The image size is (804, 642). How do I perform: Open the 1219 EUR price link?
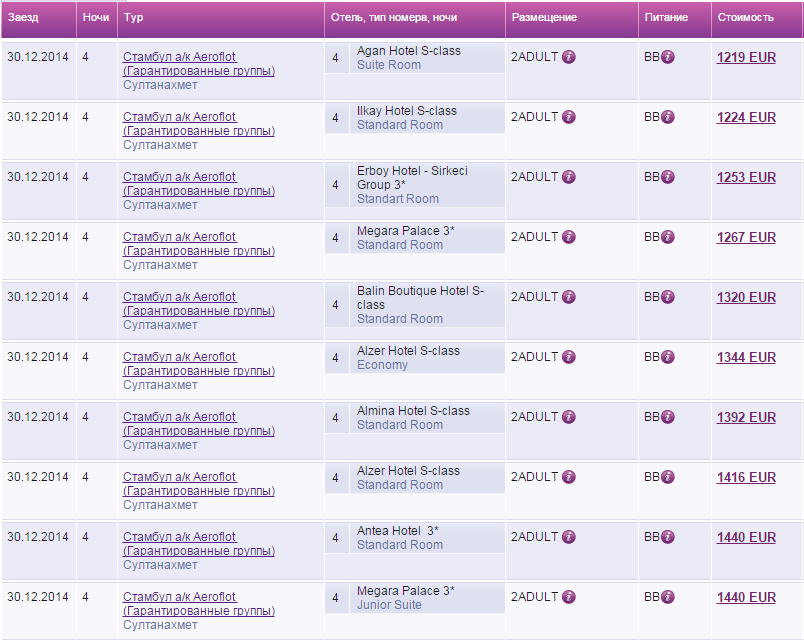coord(745,58)
